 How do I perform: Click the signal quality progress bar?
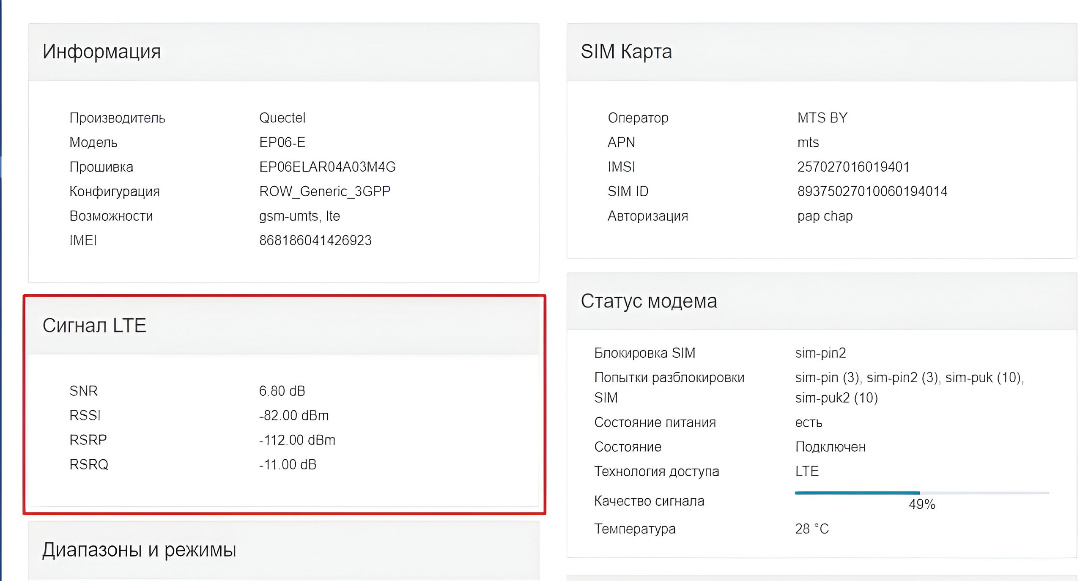tap(921, 492)
